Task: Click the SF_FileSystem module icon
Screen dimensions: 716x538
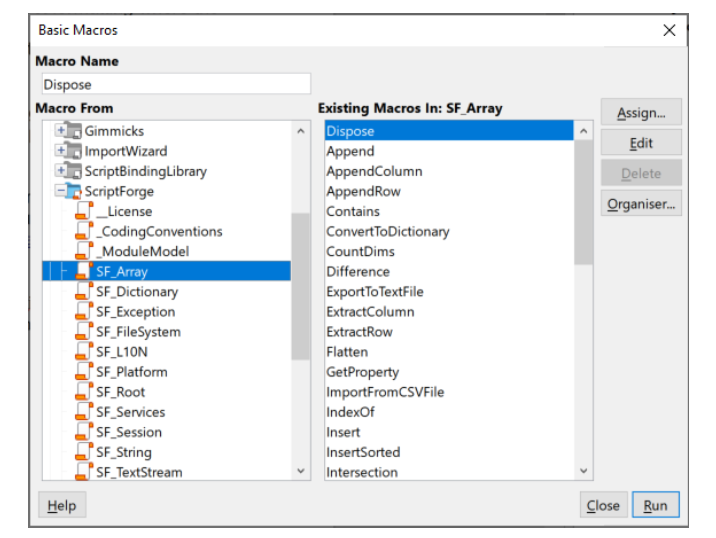Action: [x=84, y=332]
